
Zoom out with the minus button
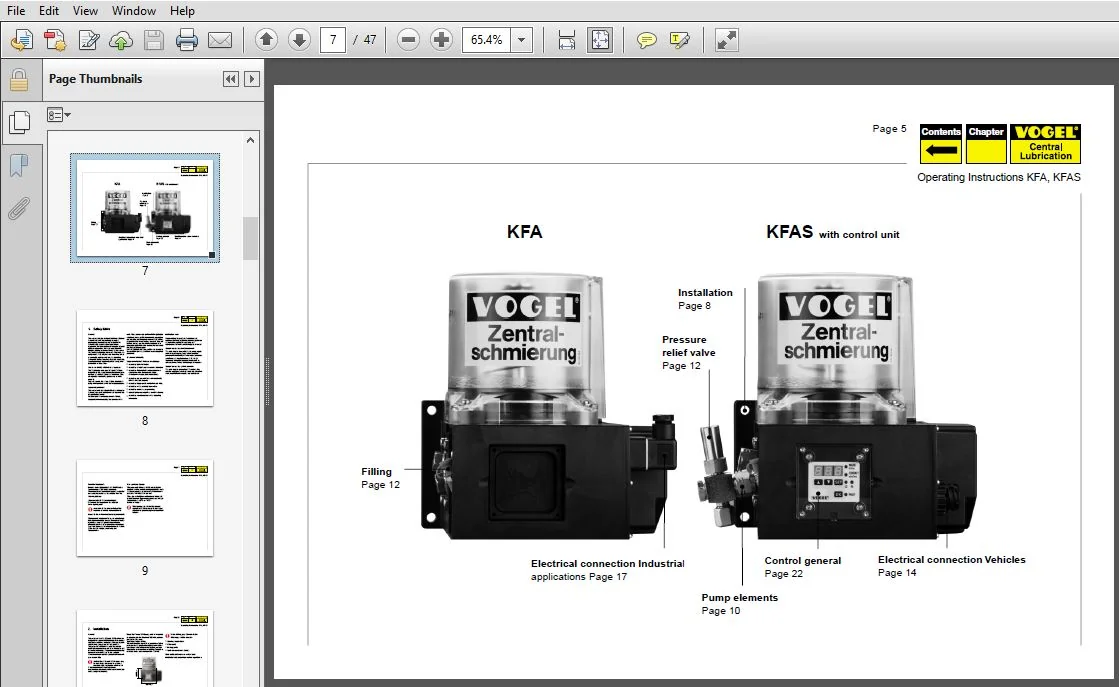click(408, 40)
